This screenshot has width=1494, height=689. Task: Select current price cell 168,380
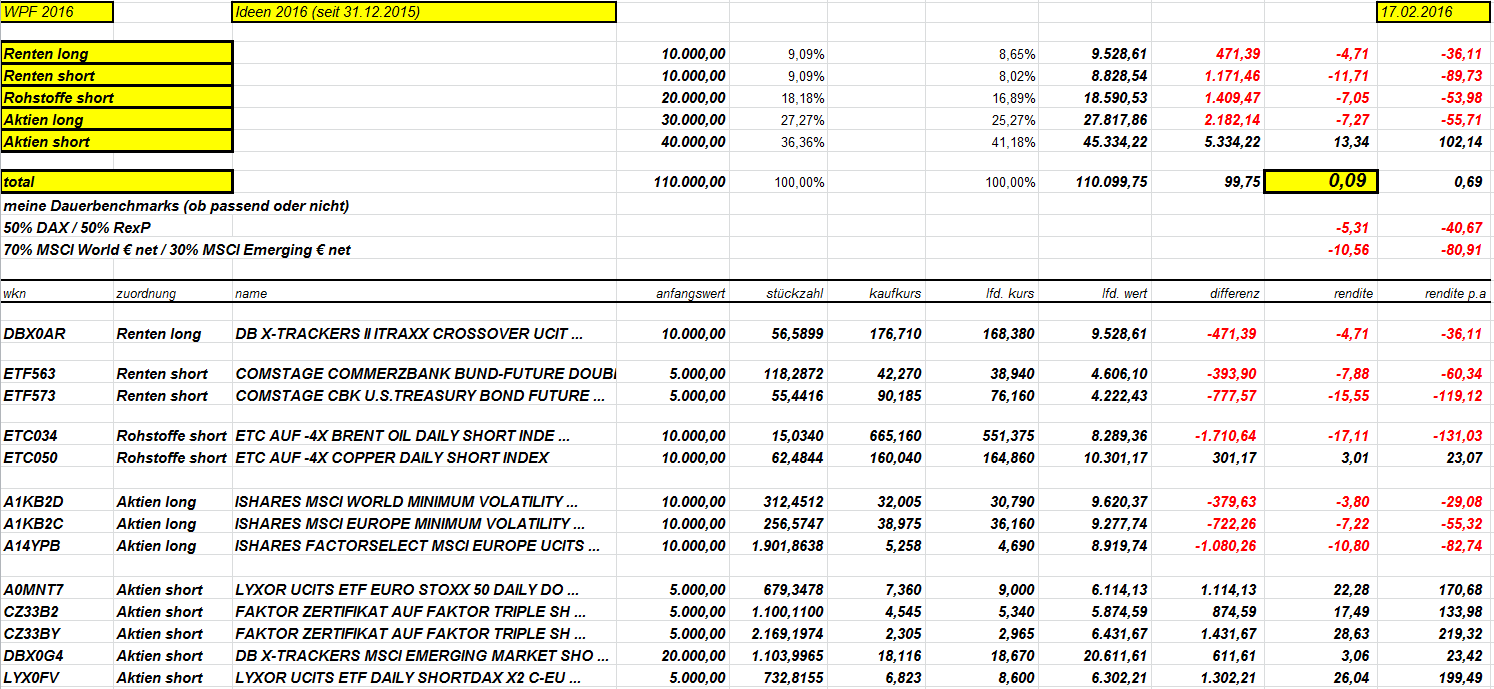coord(1009,334)
